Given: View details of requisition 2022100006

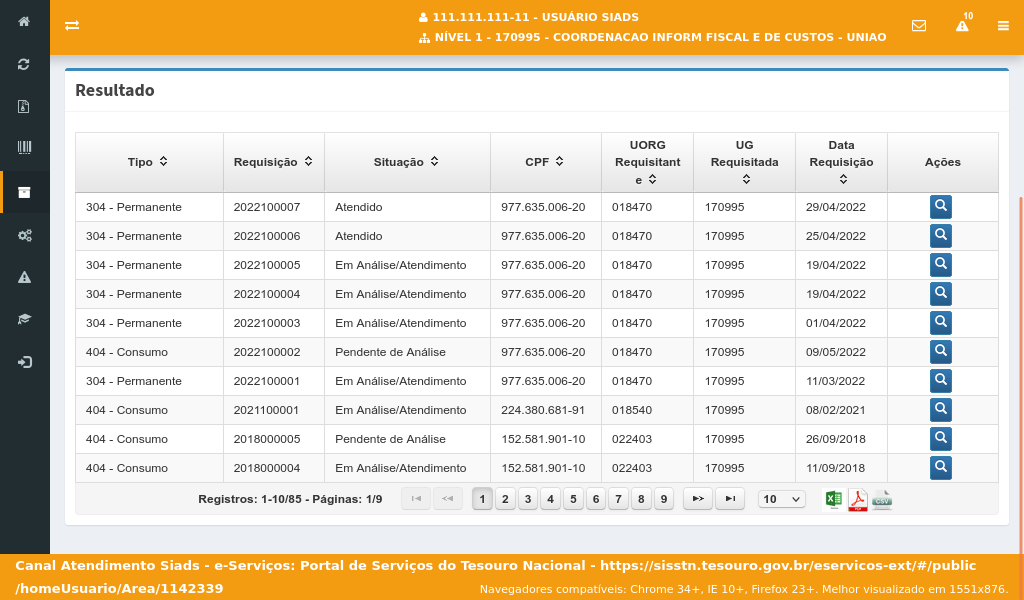Looking at the screenshot, I should point(940,236).
